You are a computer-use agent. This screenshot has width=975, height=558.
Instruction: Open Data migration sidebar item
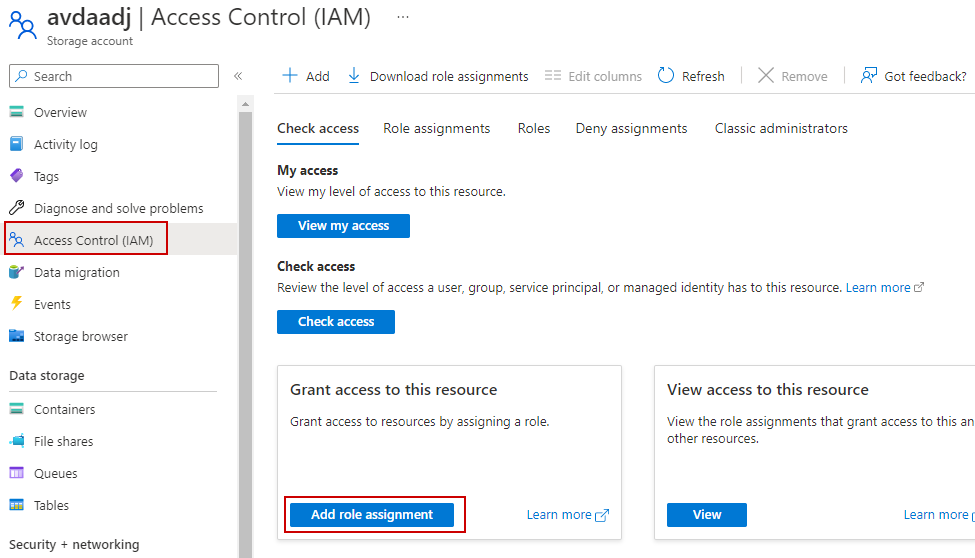tap(76, 273)
